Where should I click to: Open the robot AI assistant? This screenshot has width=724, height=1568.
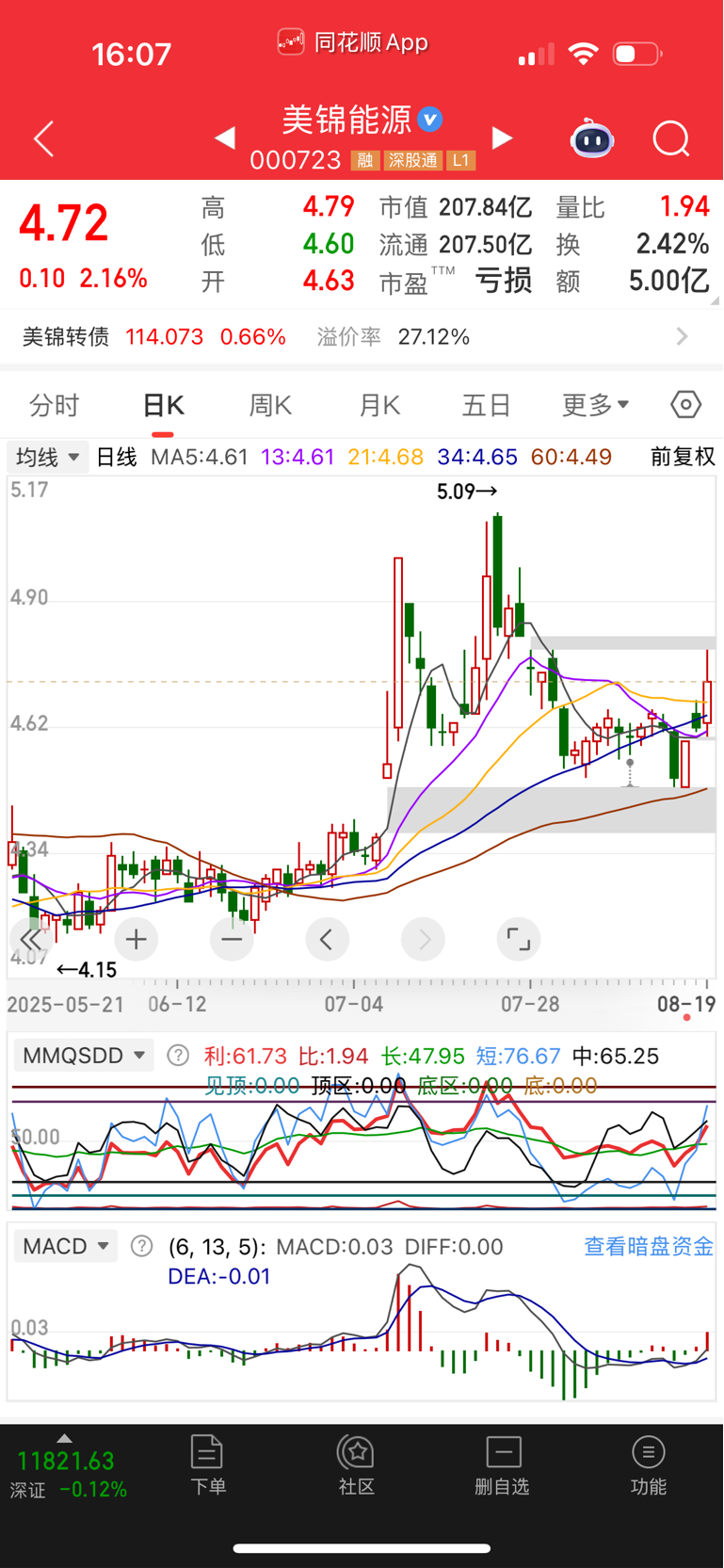click(592, 139)
